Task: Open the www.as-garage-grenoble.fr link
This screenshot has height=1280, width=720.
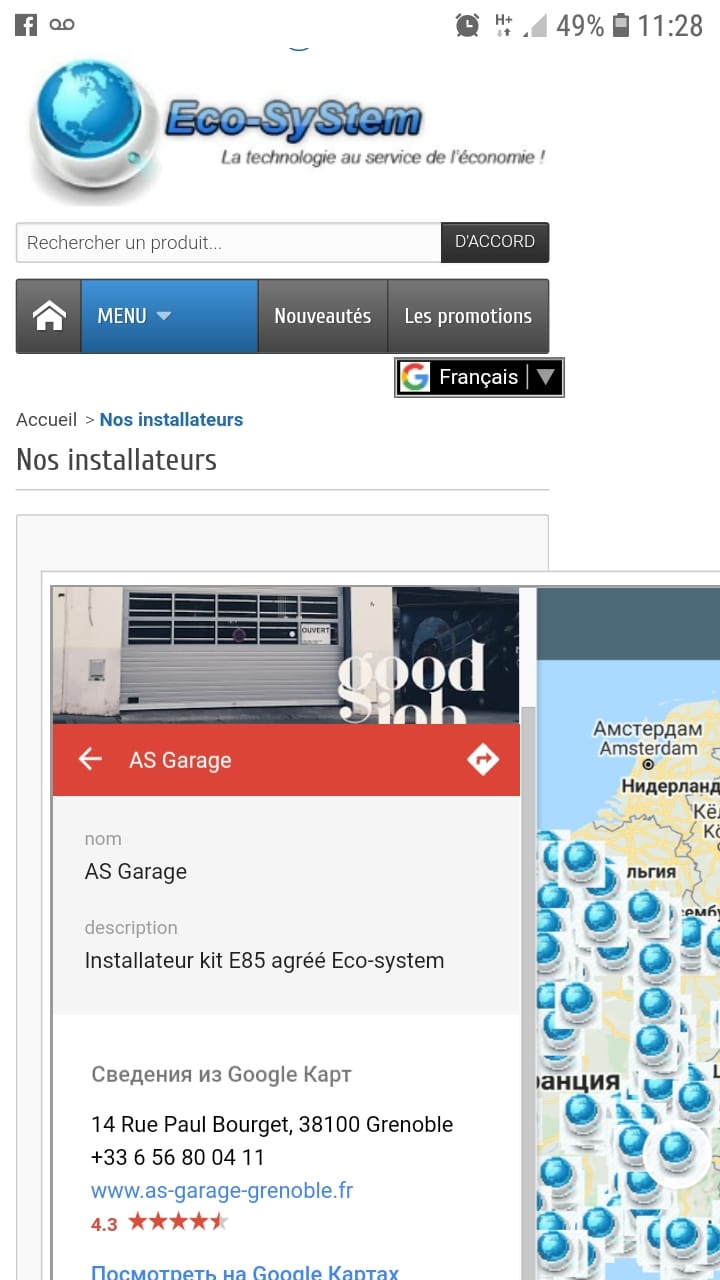Action: tap(222, 1190)
